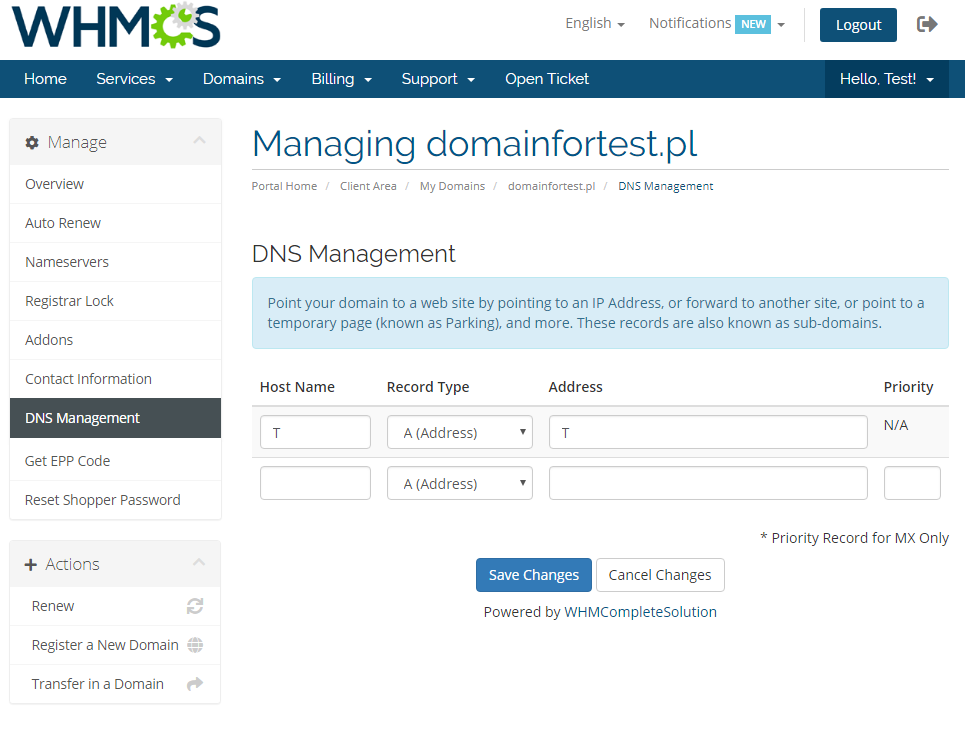Expand the Billing menu
965x743 pixels.
point(342,79)
